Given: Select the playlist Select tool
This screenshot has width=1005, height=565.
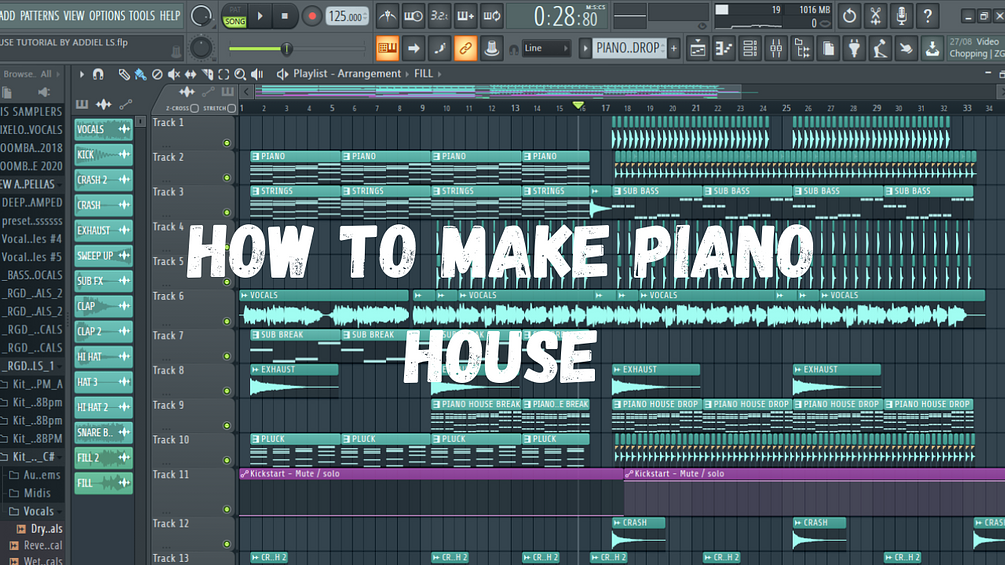Looking at the screenshot, I should tap(224, 74).
